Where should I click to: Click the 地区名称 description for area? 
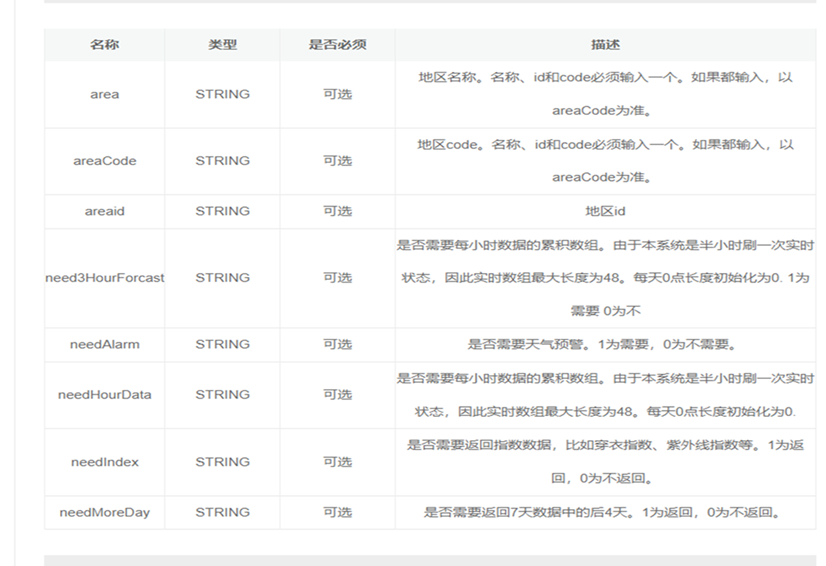coord(605,94)
